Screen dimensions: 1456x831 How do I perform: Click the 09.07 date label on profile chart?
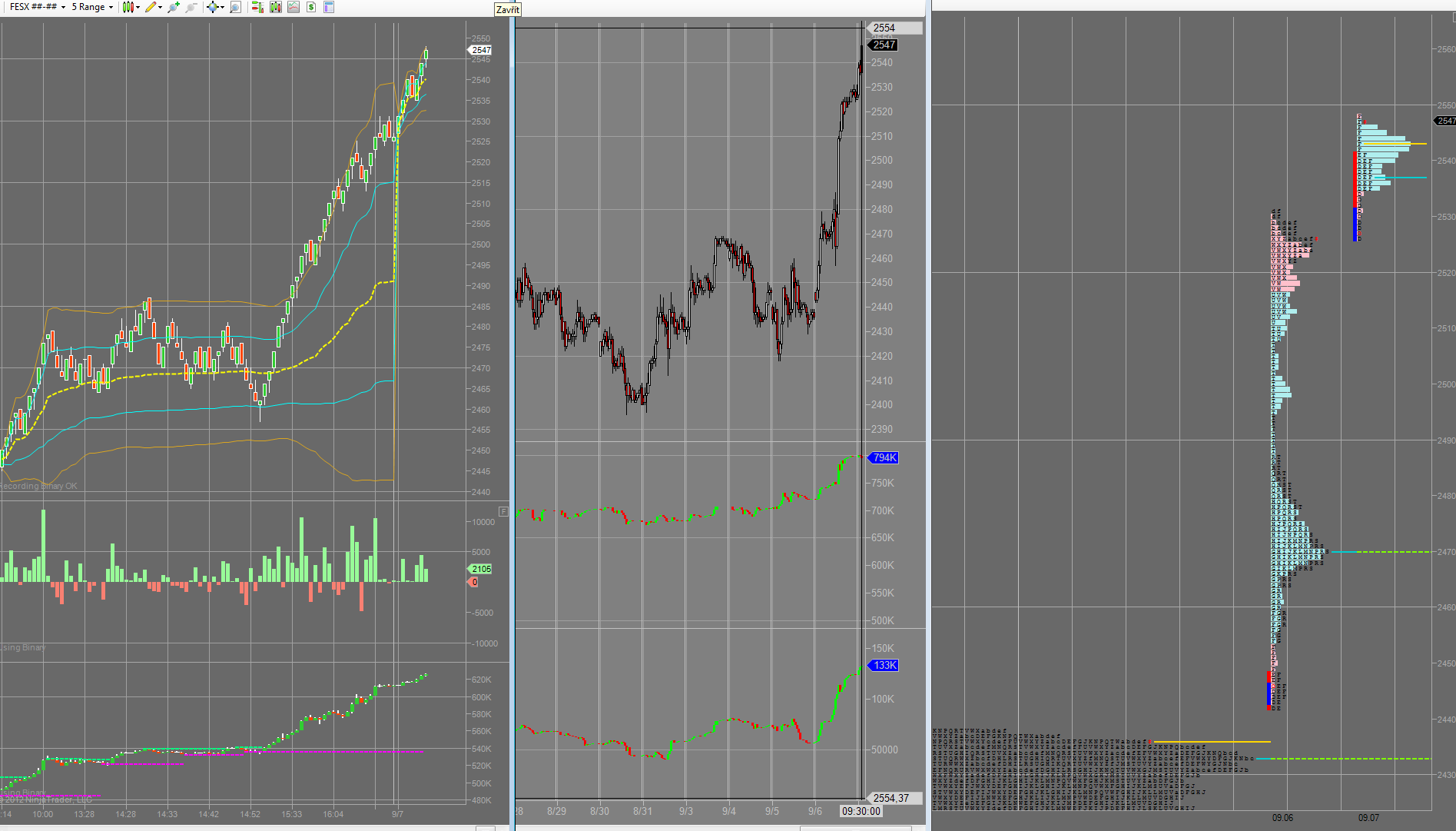(1368, 818)
